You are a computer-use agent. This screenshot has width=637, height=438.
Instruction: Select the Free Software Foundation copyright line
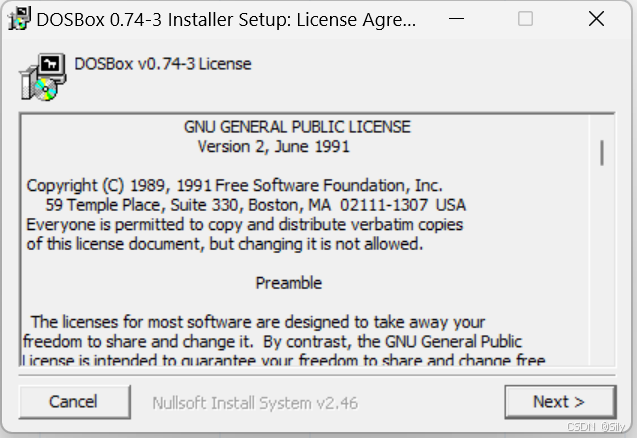click(234, 185)
